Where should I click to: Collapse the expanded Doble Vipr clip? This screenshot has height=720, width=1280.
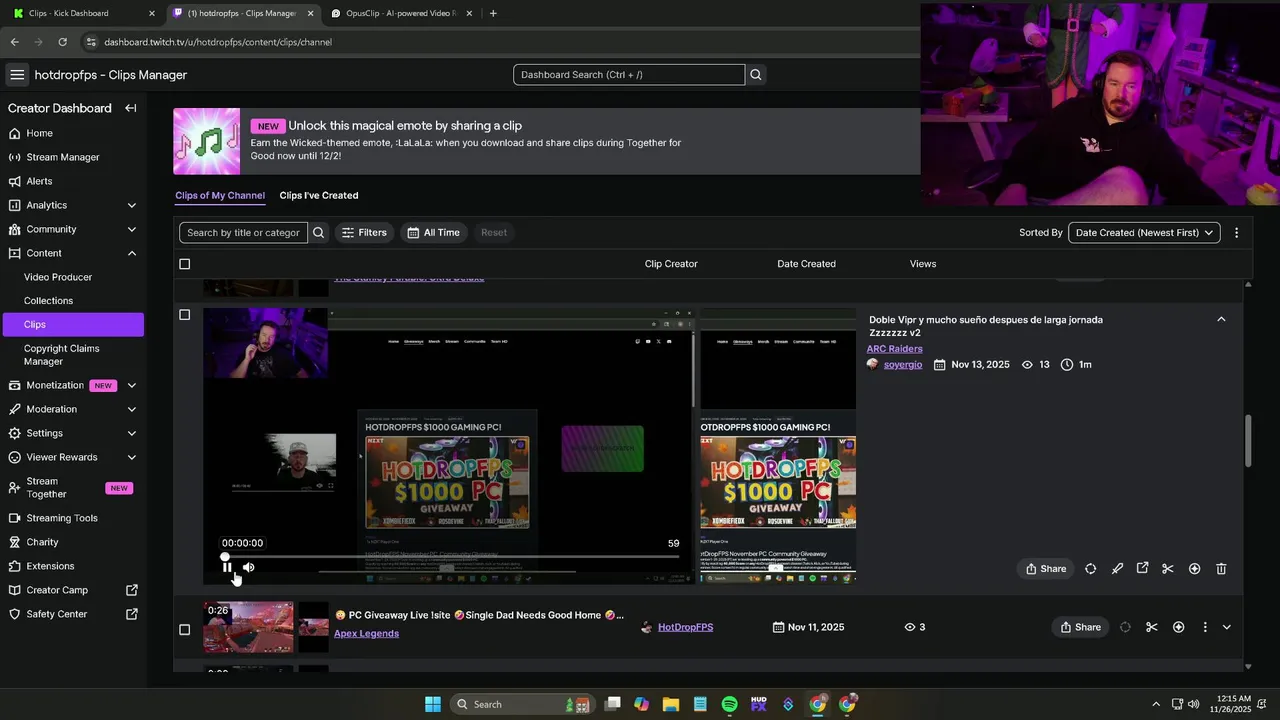point(1221,319)
